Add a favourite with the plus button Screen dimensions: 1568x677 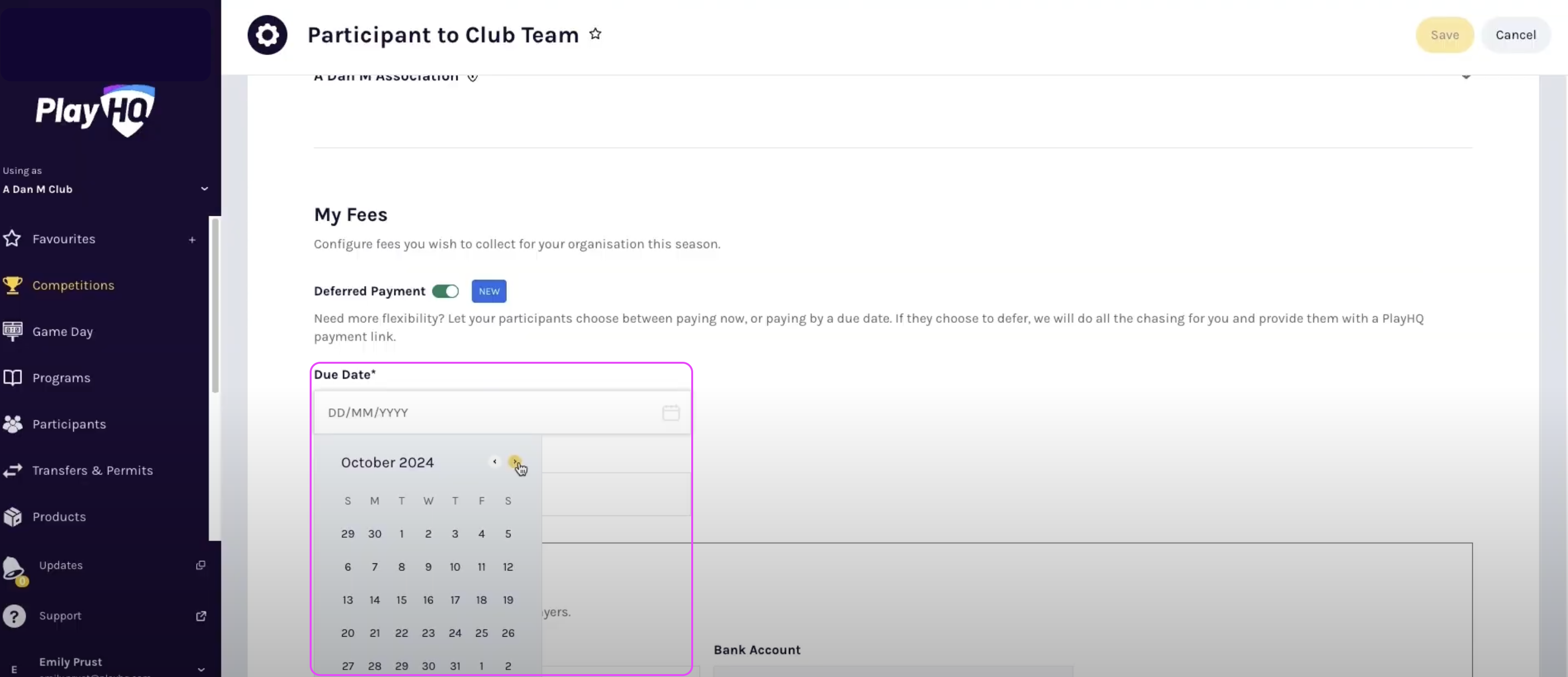point(192,240)
